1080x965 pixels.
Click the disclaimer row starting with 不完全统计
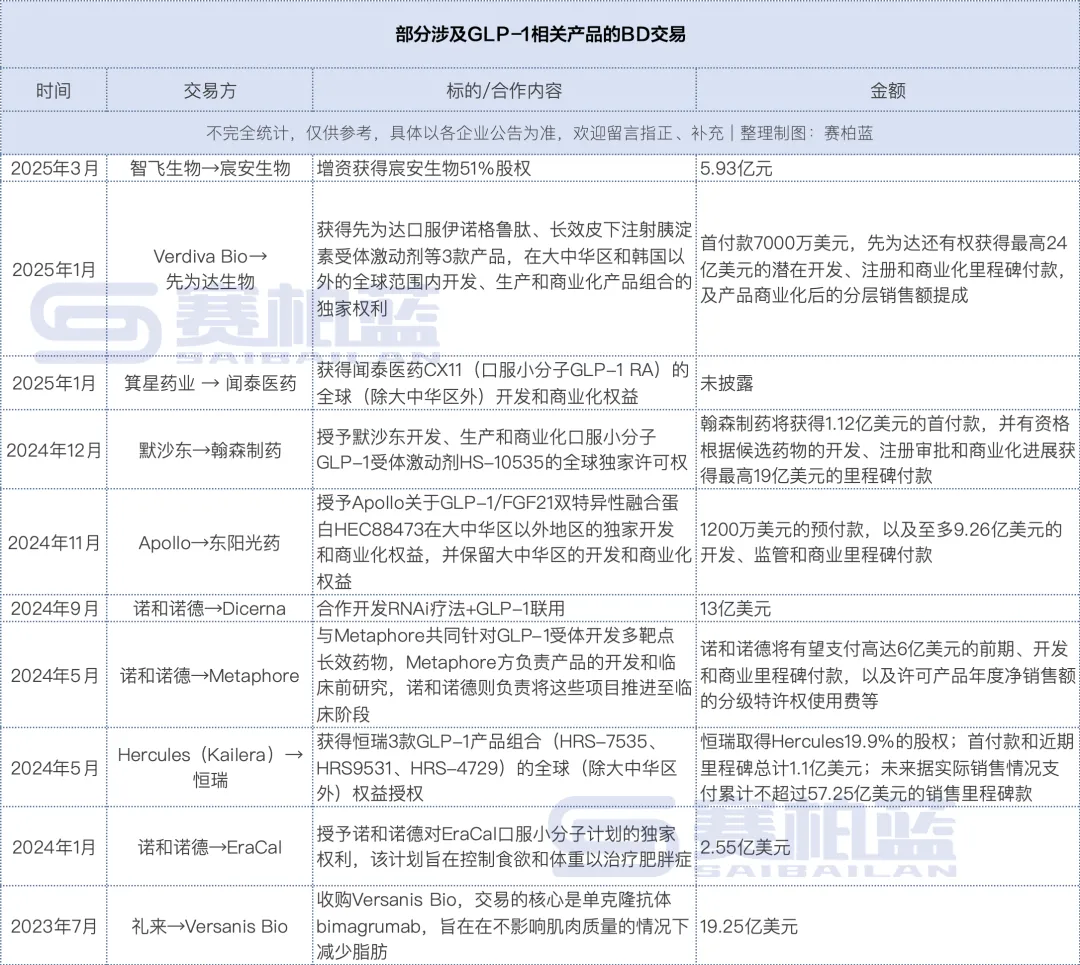540,133
